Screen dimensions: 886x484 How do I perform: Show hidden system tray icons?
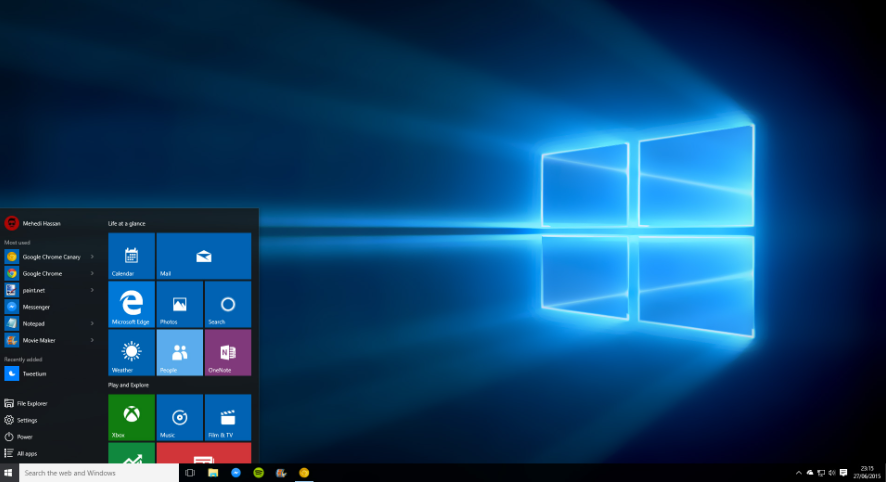(798, 473)
